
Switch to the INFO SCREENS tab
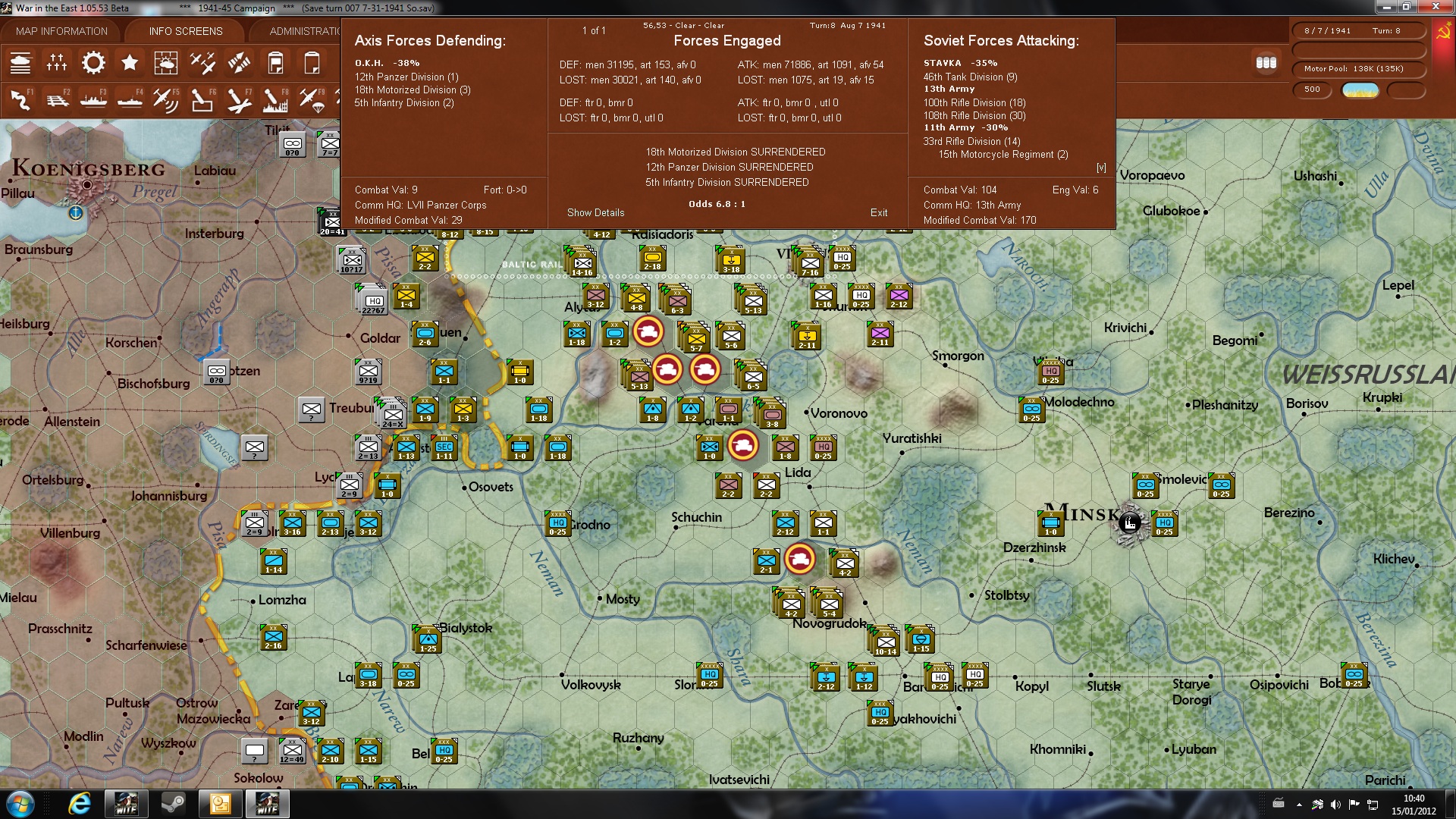[x=186, y=31]
